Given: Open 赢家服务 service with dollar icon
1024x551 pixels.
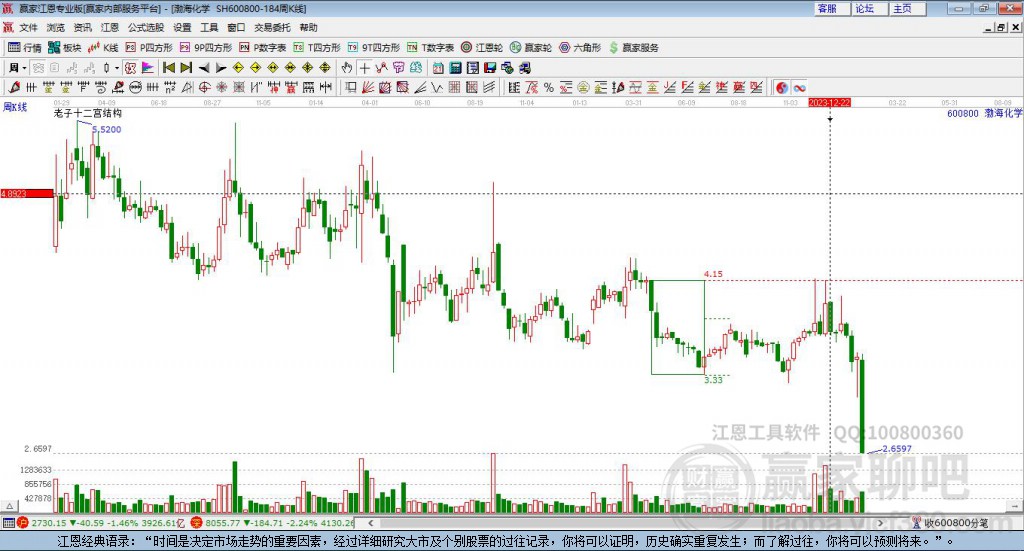Looking at the screenshot, I should (633, 48).
